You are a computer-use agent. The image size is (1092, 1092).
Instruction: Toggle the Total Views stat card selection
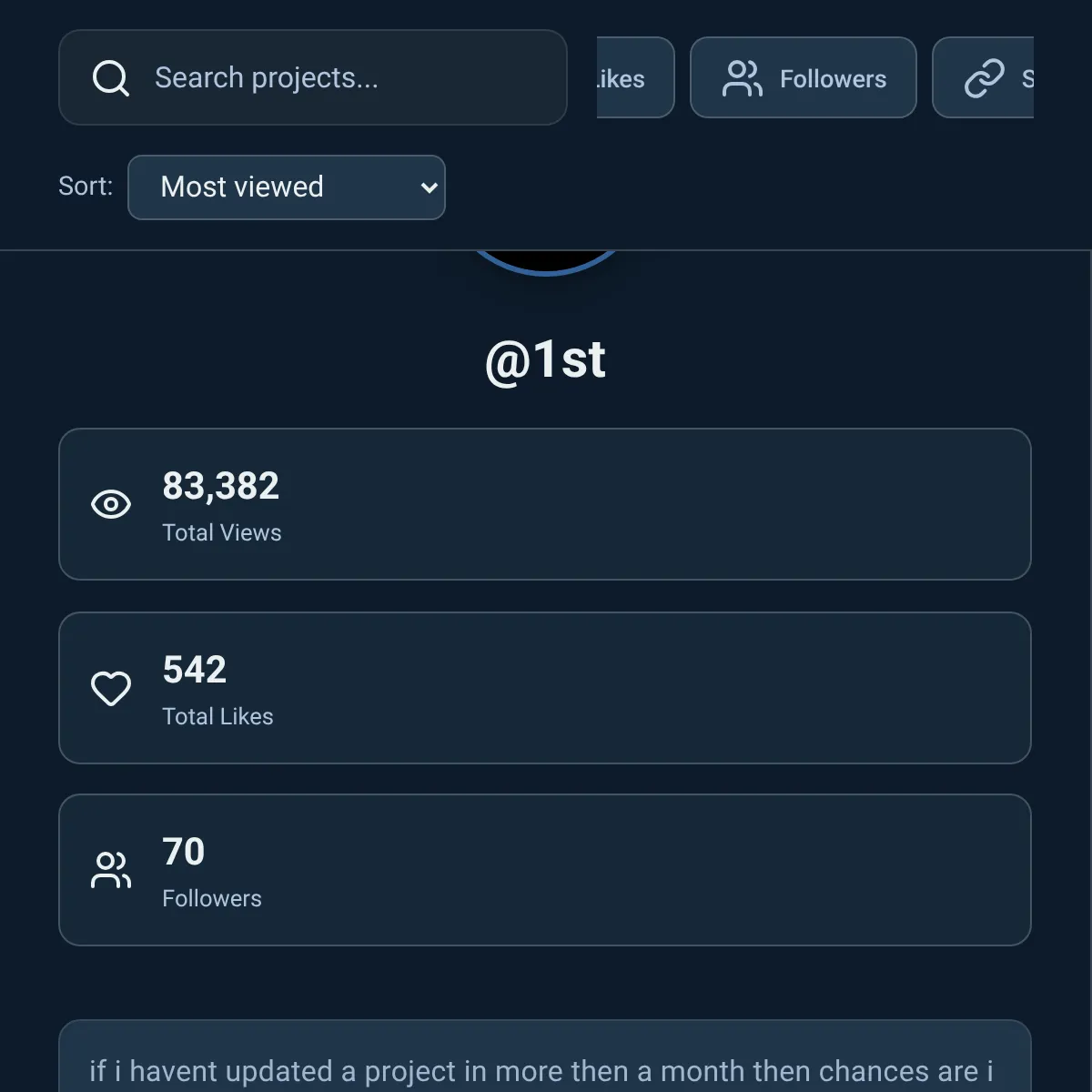click(x=545, y=504)
